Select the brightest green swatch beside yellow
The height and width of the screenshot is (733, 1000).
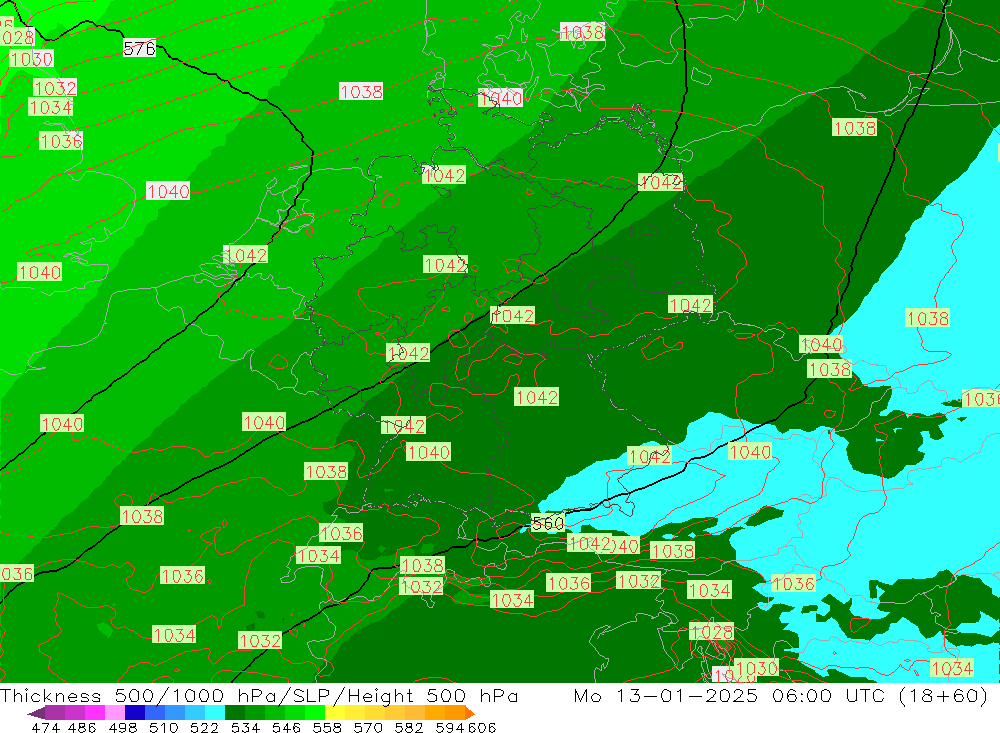click(x=315, y=713)
